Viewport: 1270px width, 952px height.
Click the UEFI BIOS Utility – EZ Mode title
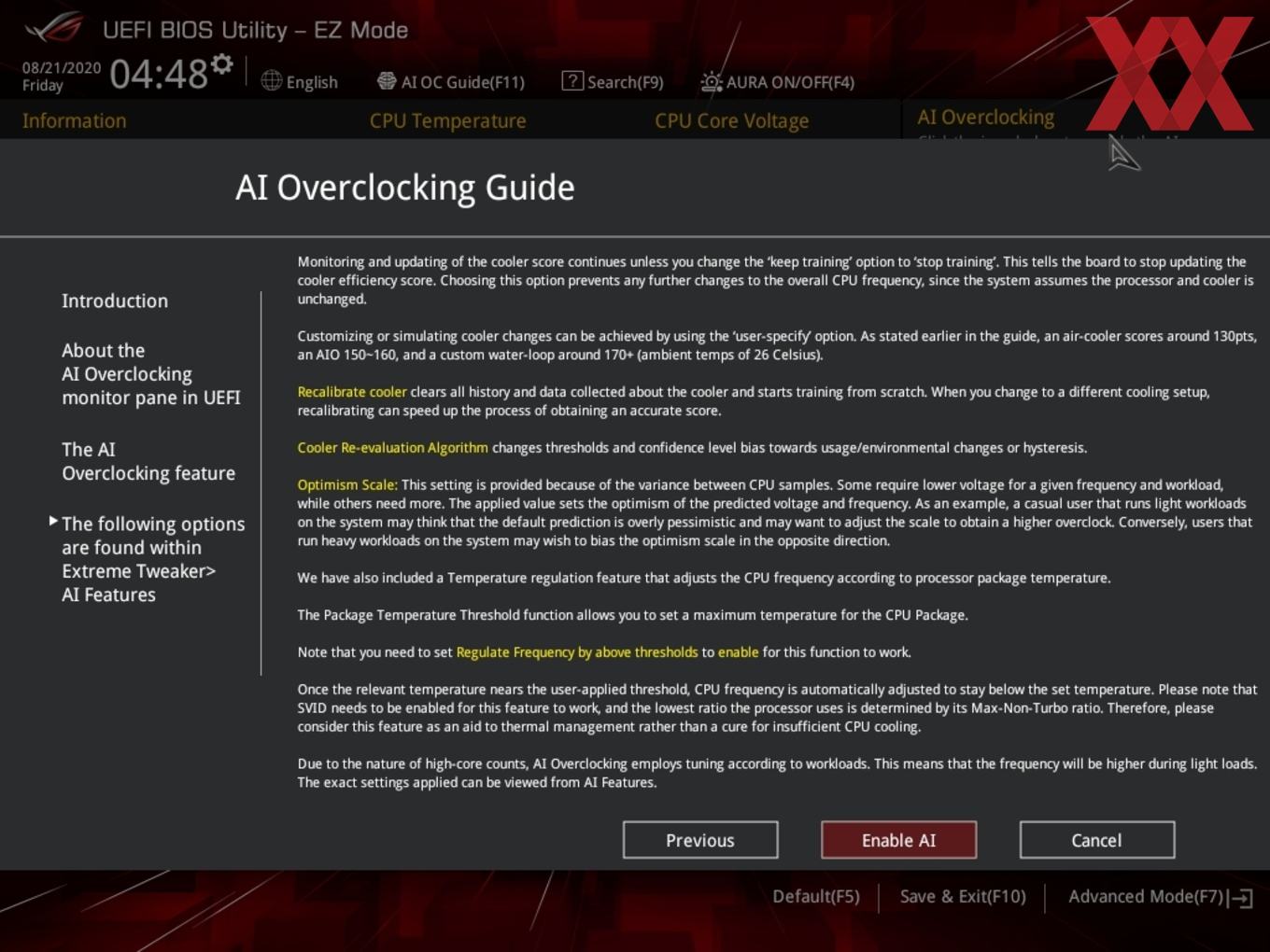pos(255,30)
